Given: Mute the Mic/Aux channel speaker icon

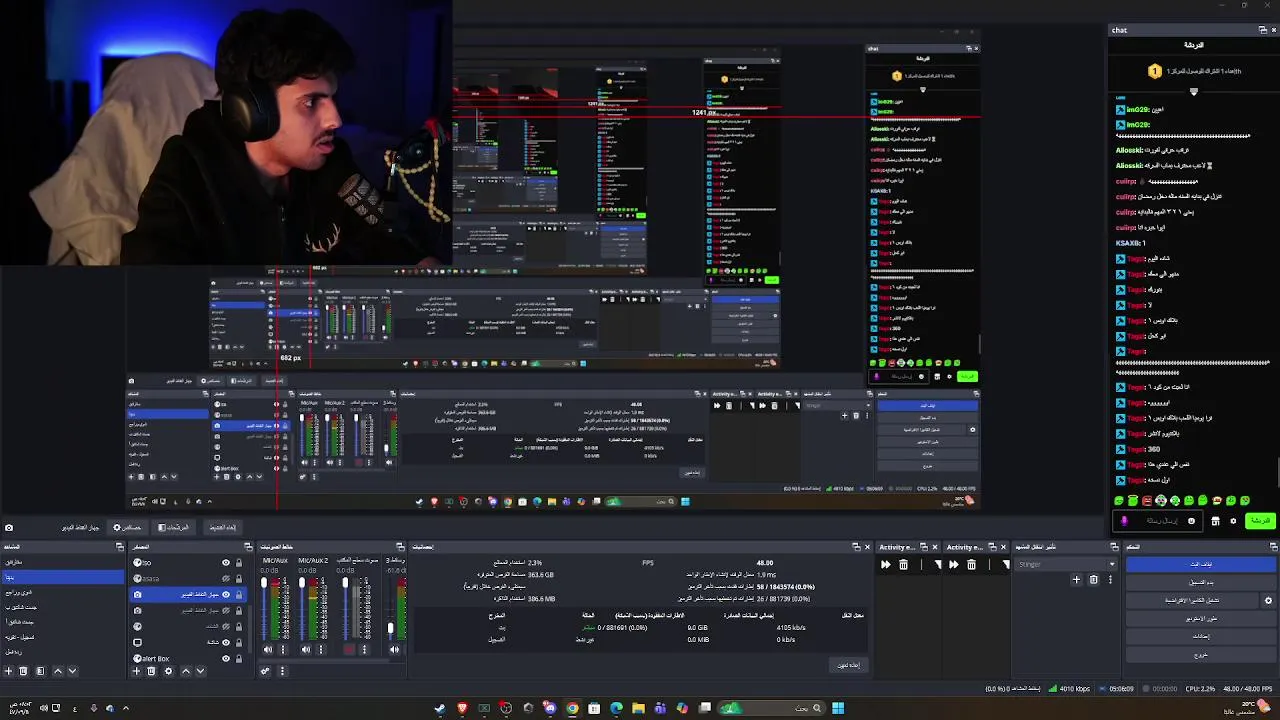Looking at the screenshot, I should 268,649.
